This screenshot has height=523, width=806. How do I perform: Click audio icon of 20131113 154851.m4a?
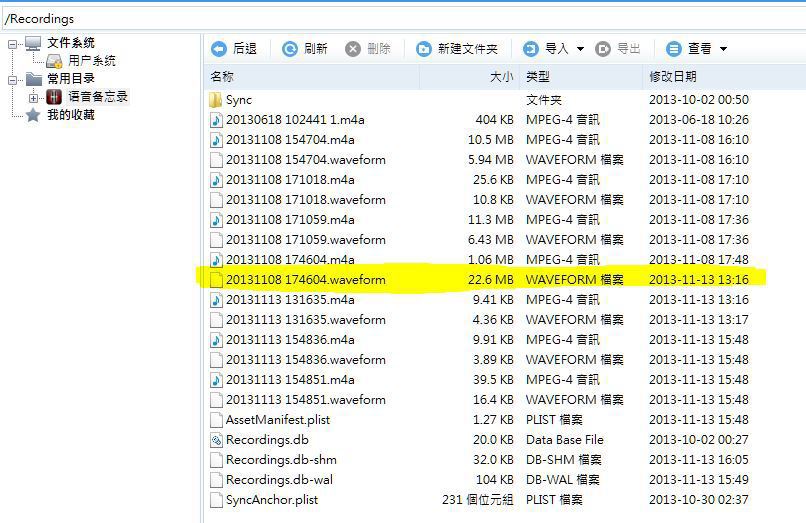(216, 380)
